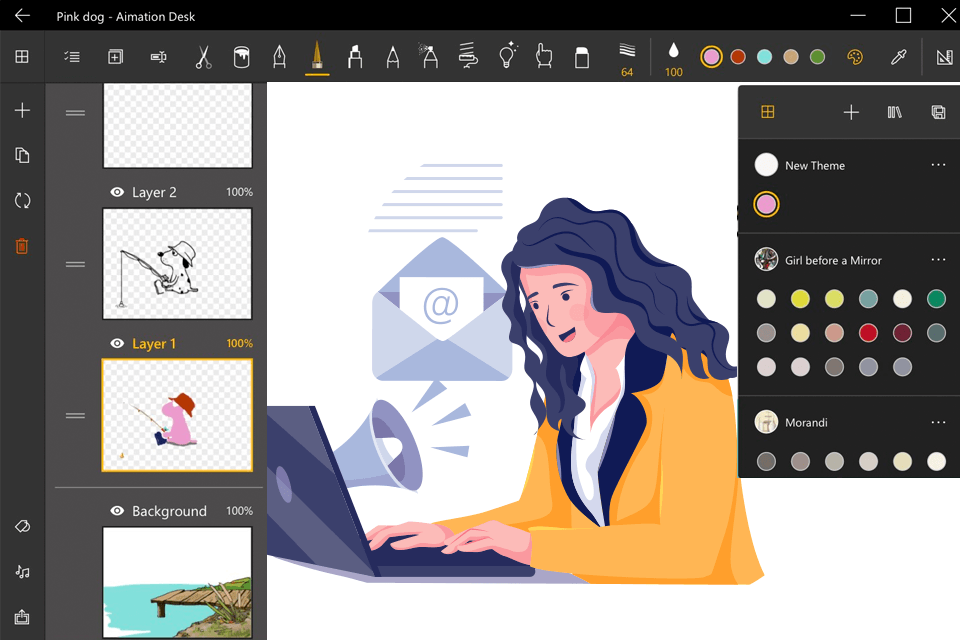Pick dark green swatch in Girl before a Mirror

pyautogui.click(x=936, y=299)
